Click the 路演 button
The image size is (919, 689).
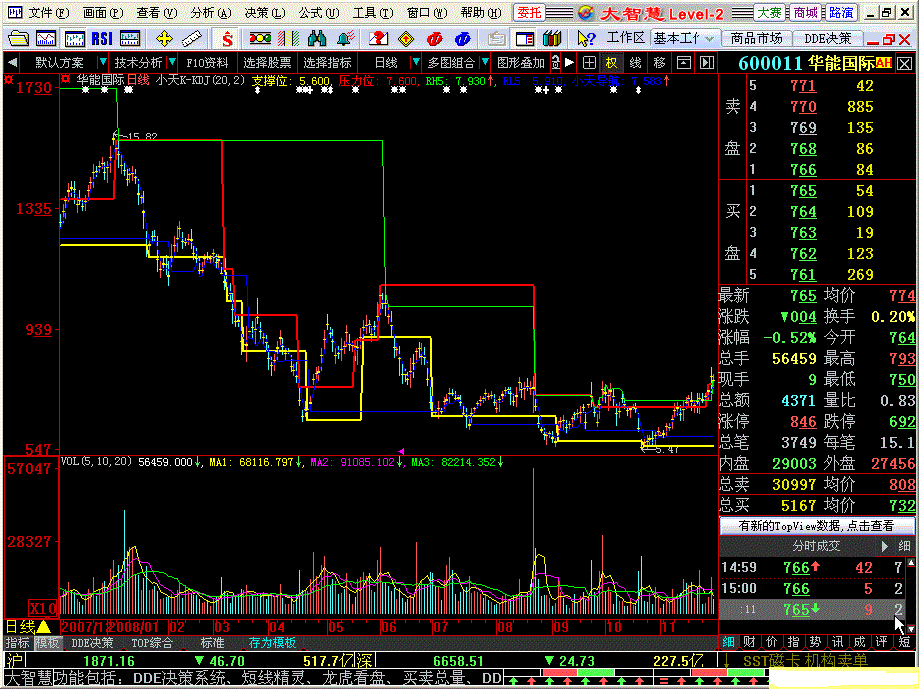841,12
